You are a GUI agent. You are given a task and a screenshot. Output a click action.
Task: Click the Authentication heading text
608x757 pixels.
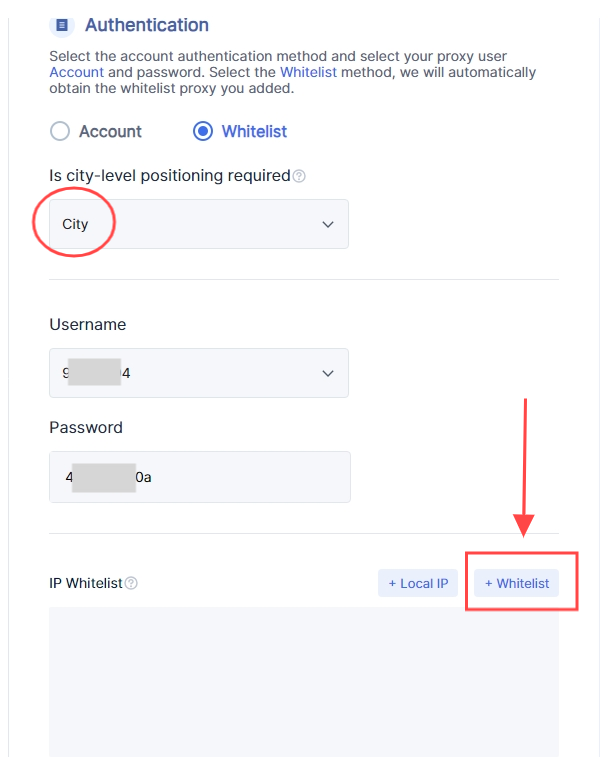point(147,25)
